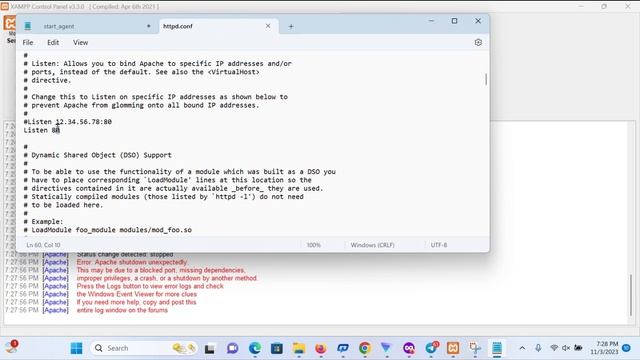Open Notepad settings gear icon
Screen dimensions: 640x360
pos(478,42)
